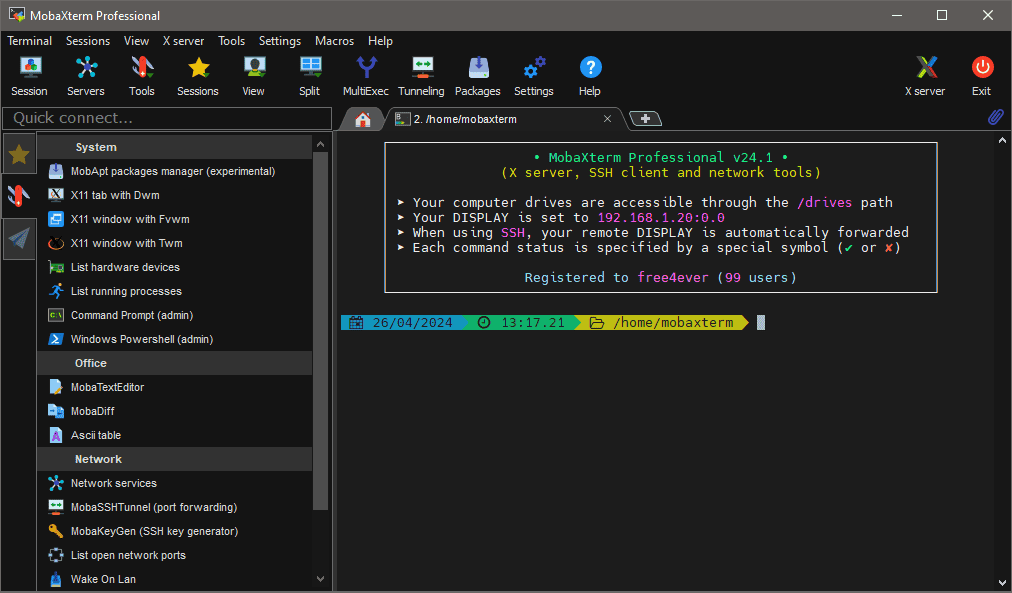This screenshot has width=1012, height=593.
Task: Click the /drives path text in terminal
Action: click(824, 203)
